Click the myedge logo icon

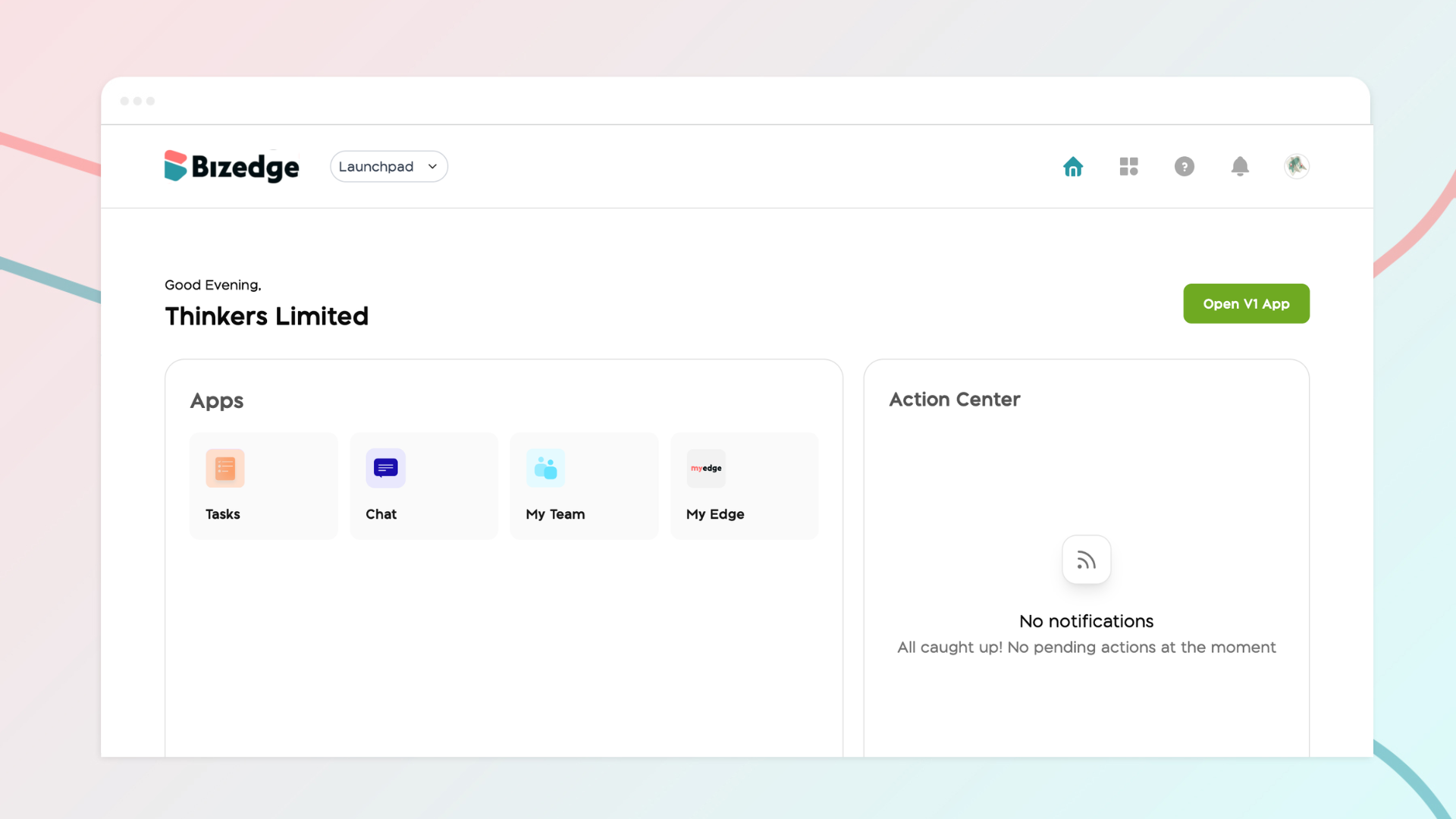706,468
